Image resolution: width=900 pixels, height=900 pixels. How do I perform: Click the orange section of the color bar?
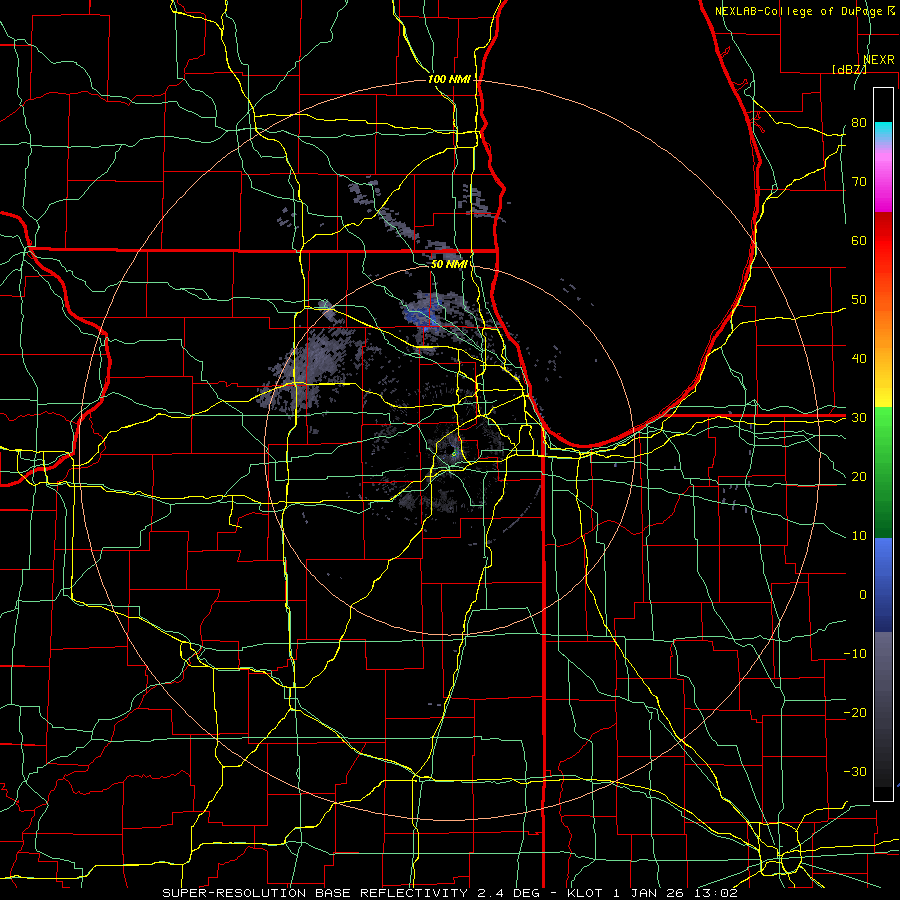883,327
